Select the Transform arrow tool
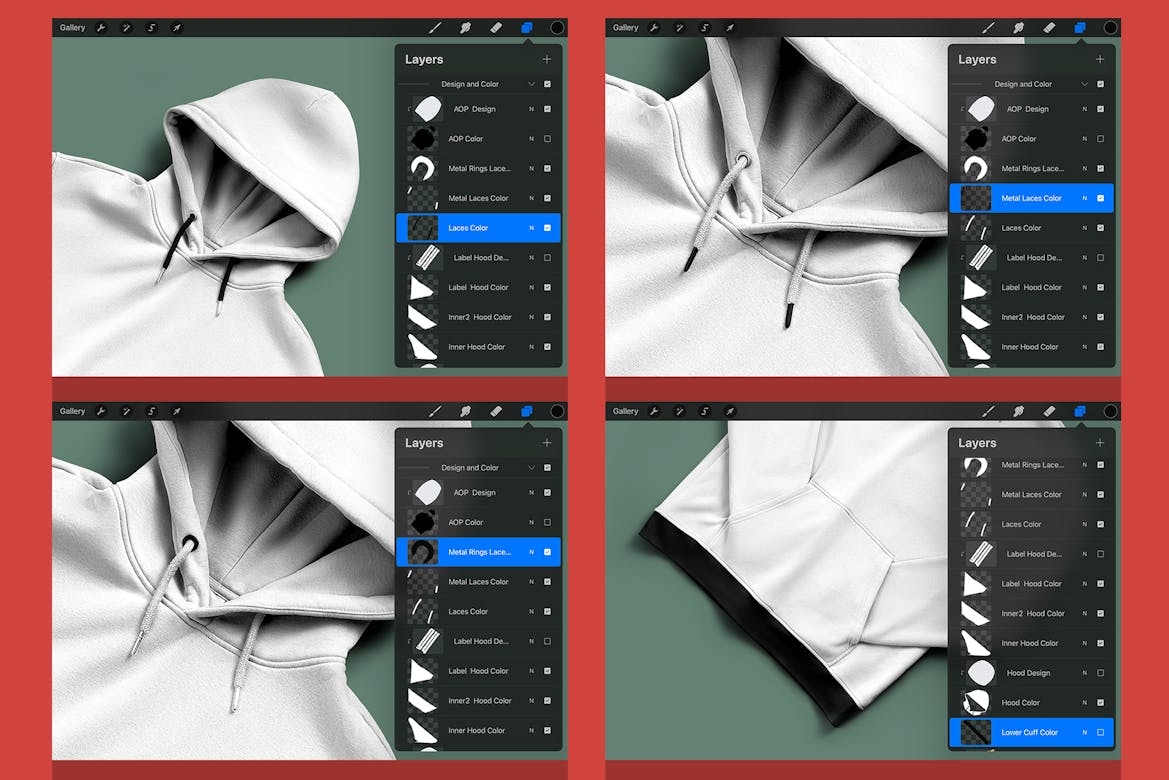Image resolution: width=1169 pixels, height=780 pixels. [x=177, y=27]
